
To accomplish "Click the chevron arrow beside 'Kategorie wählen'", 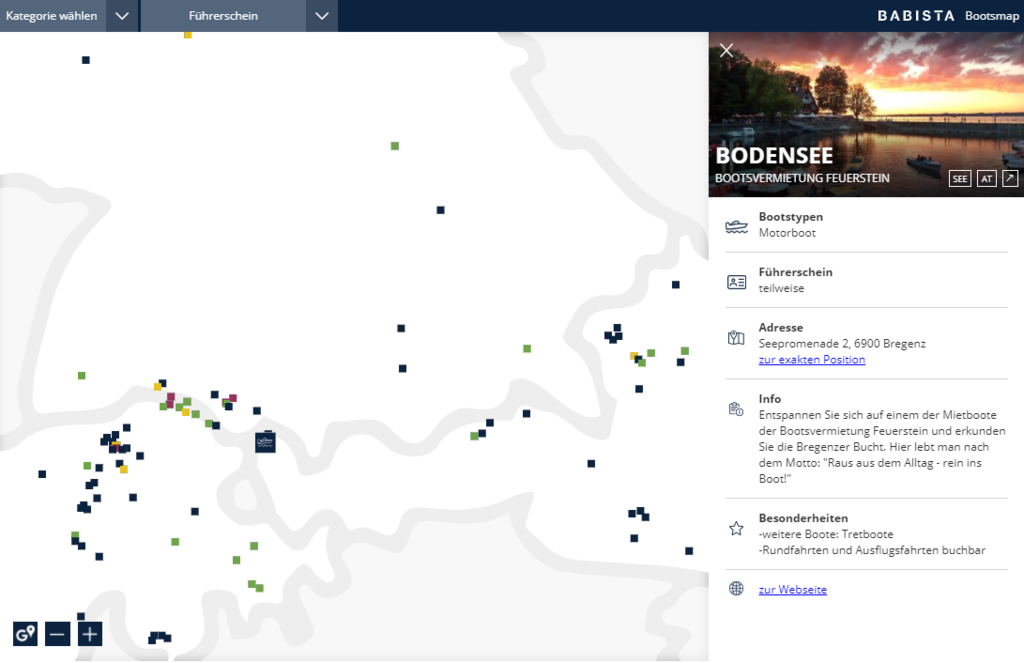I will coord(121,16).
